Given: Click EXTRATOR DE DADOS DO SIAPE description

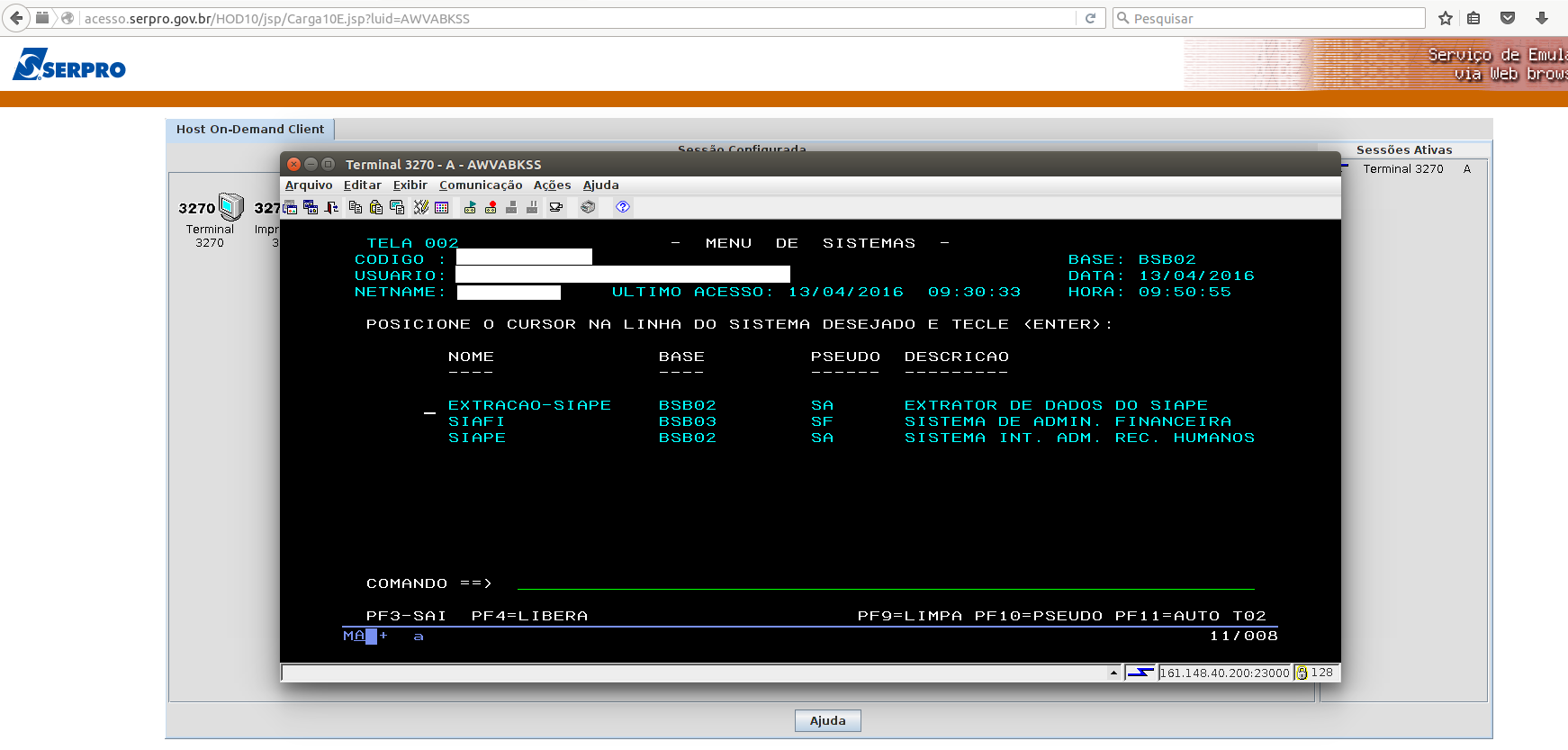Looking at the screenshot, I should (x=1056, y=406).
